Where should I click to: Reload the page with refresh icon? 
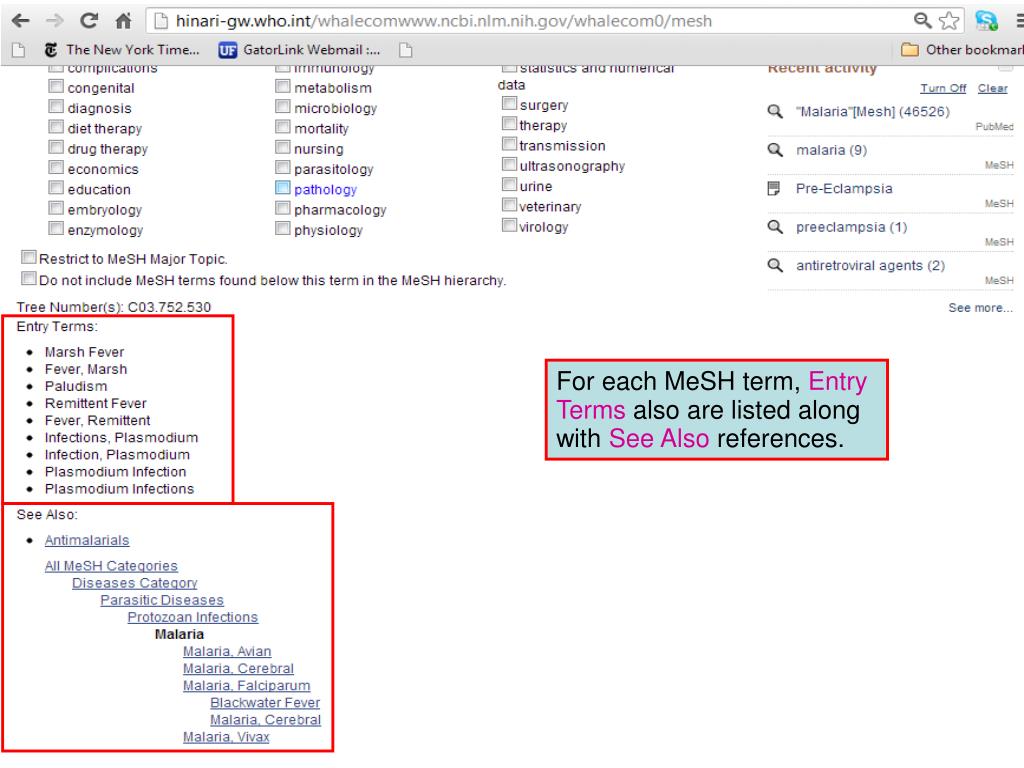[x=89, y=21]
